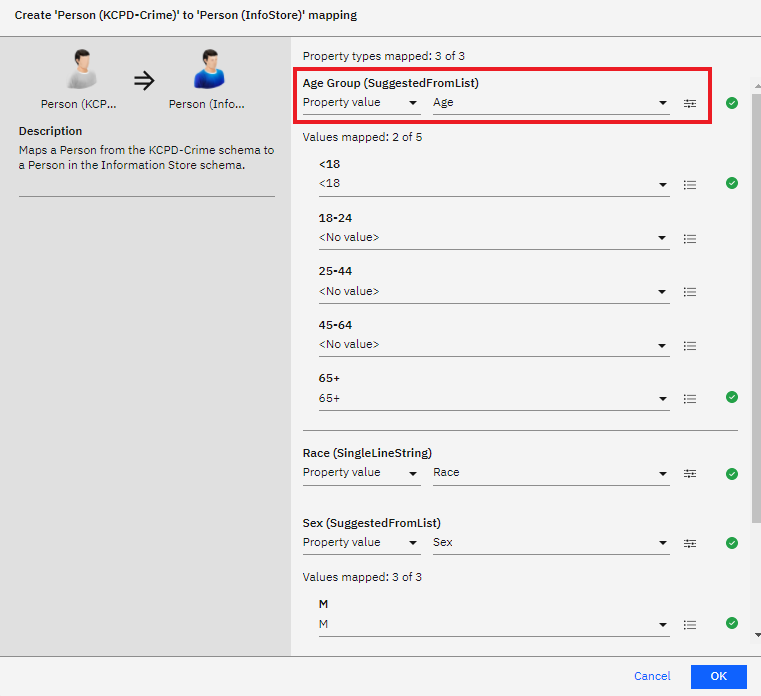
Task: Expand the 18-24 '<No value>' dropdown
Action: pos(493,238)
